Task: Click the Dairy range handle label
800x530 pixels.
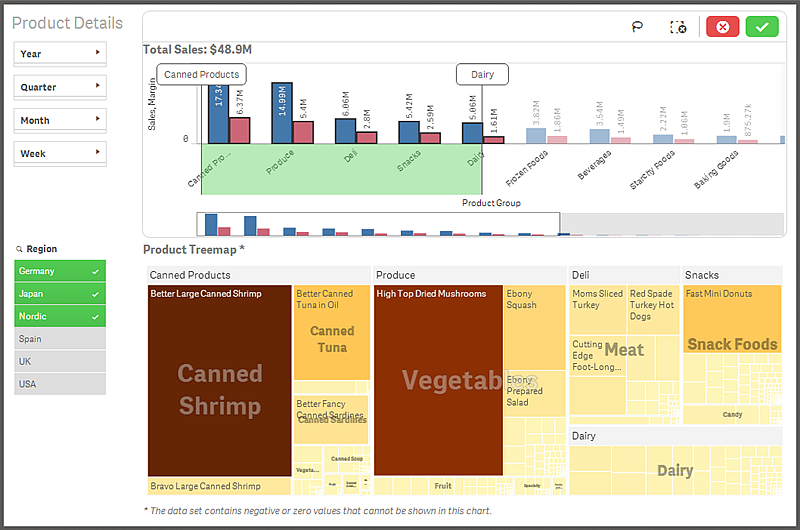Action: [483, 74]
